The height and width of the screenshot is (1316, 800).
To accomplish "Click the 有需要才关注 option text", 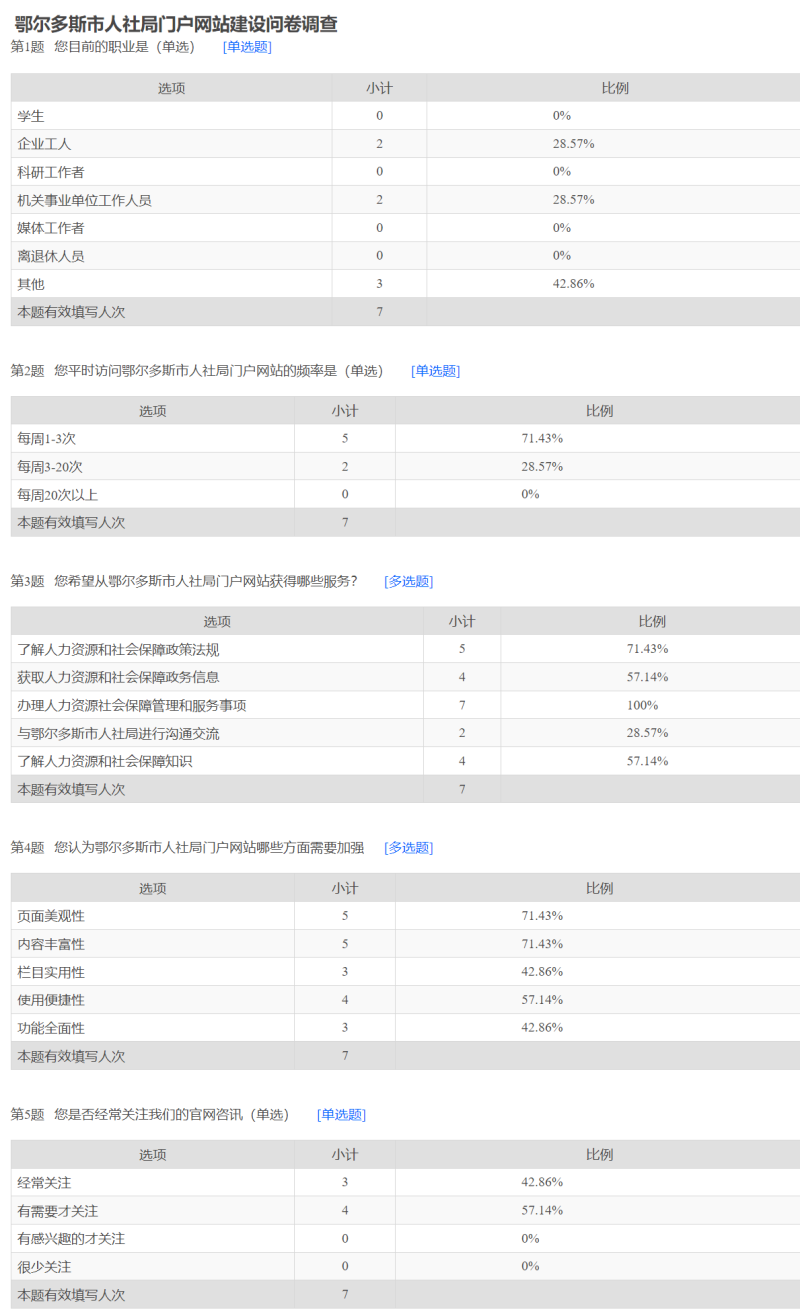I will click(x=57, y=1211).
